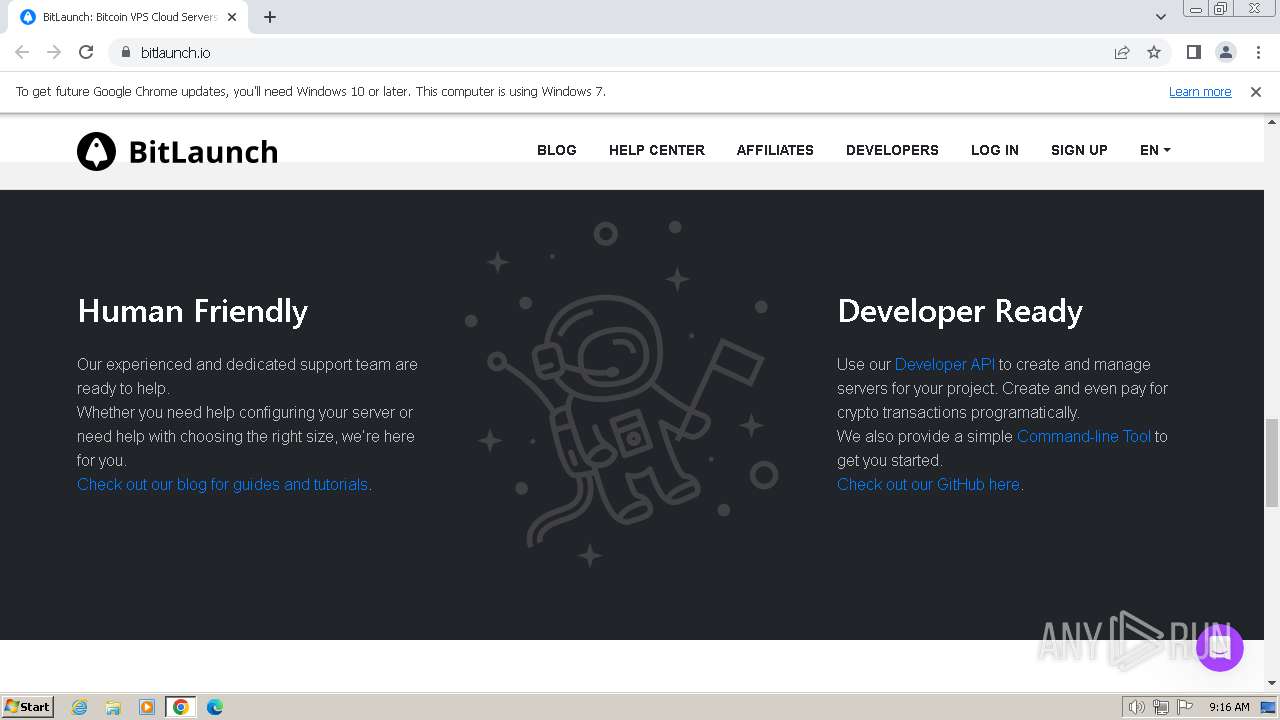Dismiss the Chrome update notification bar

point(1256,91)
